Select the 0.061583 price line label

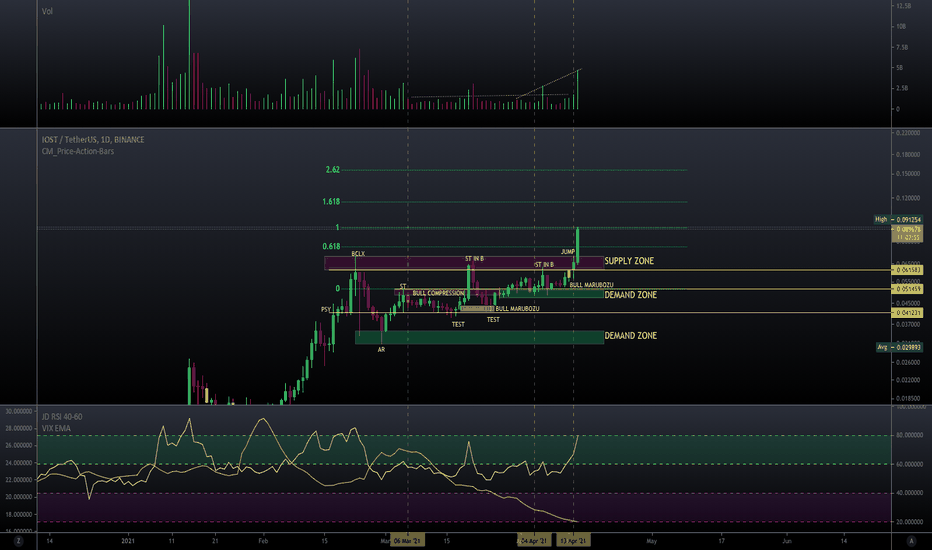click(x=908, y=270)
